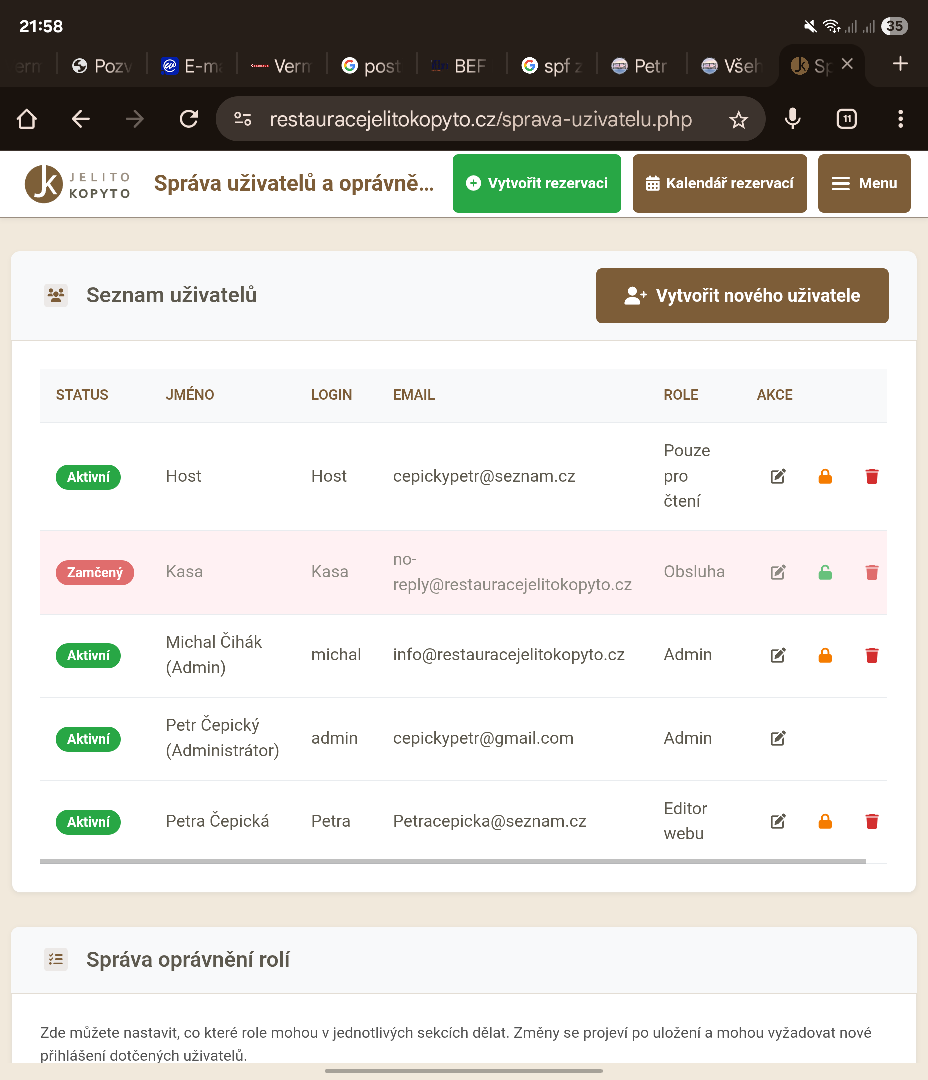
Task: Click the Správa oprávnění rolí list icon
Action: coord(56,959)
